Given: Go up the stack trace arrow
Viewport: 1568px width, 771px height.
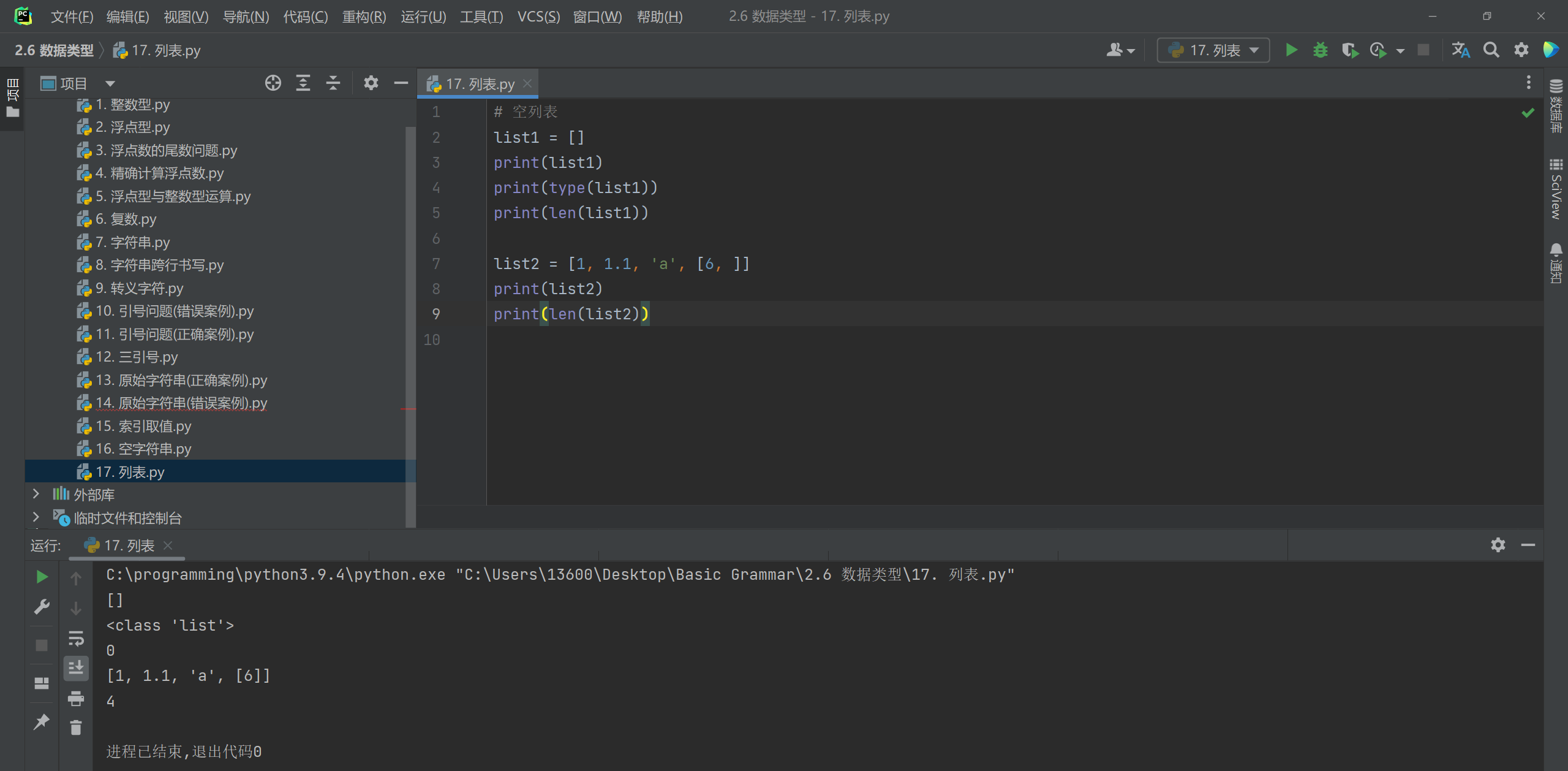Looking at the screenshot, I should 76,577.
